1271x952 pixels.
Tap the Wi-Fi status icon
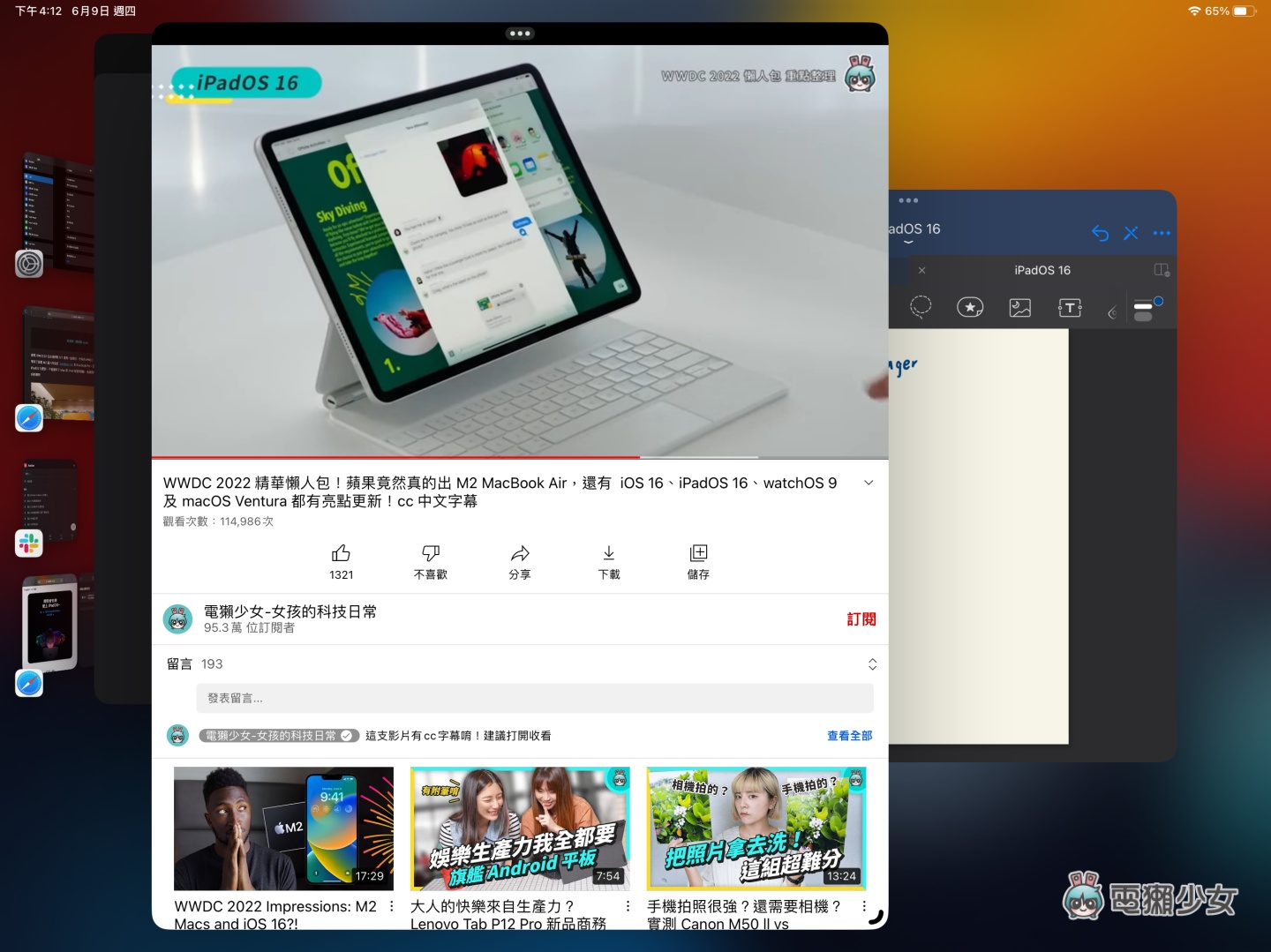pyautogui.click(x=1194, y=11)
